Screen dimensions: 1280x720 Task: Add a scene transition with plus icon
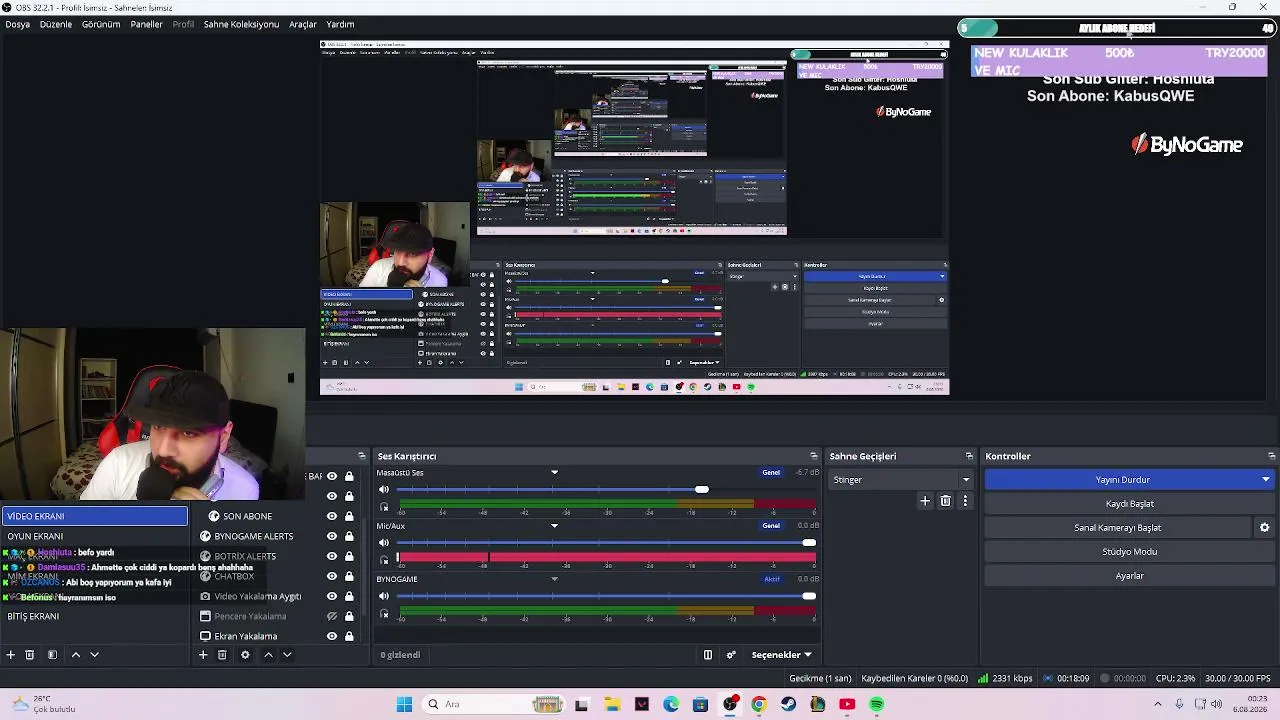pyautogui.click(x=925, y=501)
